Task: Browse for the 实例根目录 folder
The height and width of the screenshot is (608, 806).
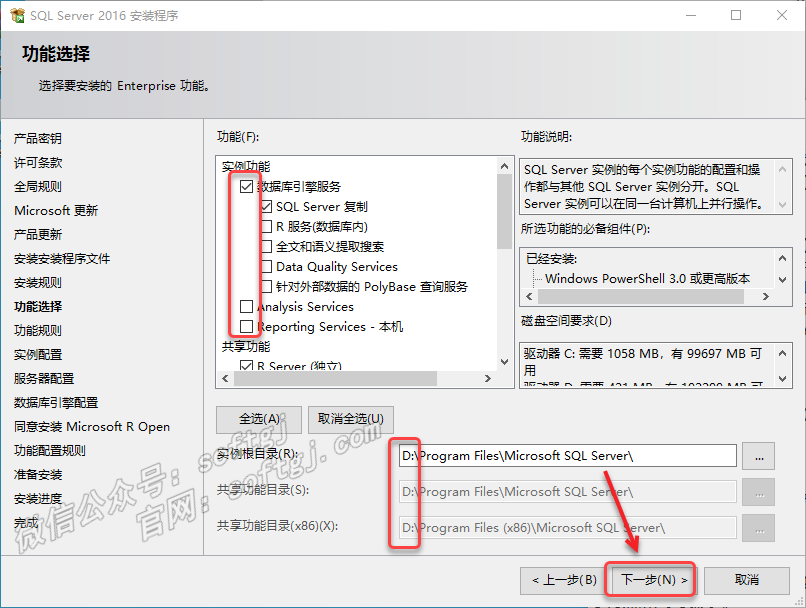Action: (x=759, y=456)
